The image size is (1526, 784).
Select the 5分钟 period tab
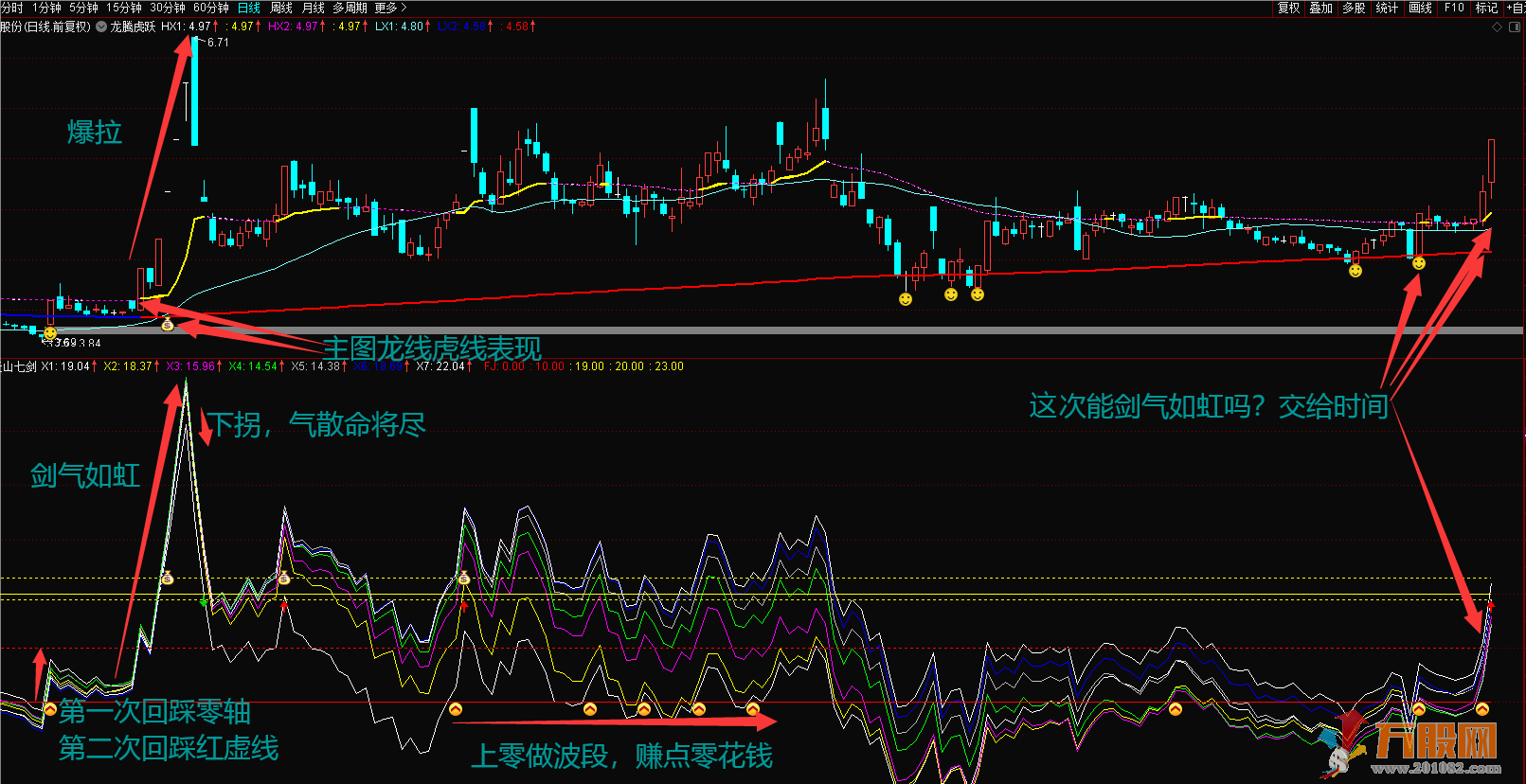click(x=83, y=8)
